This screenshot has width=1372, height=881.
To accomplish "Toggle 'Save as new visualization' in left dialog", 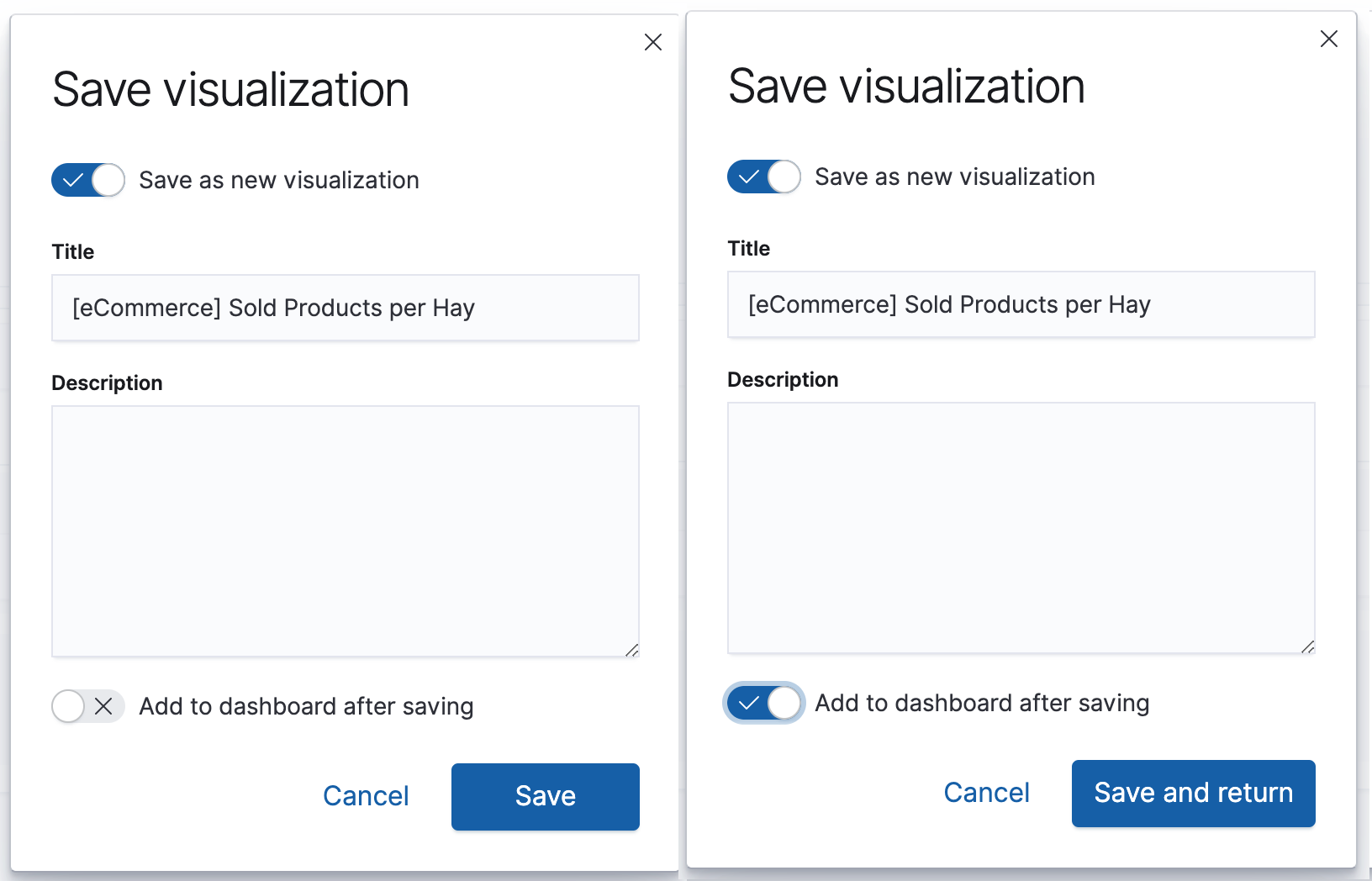I will click(88, 180).
